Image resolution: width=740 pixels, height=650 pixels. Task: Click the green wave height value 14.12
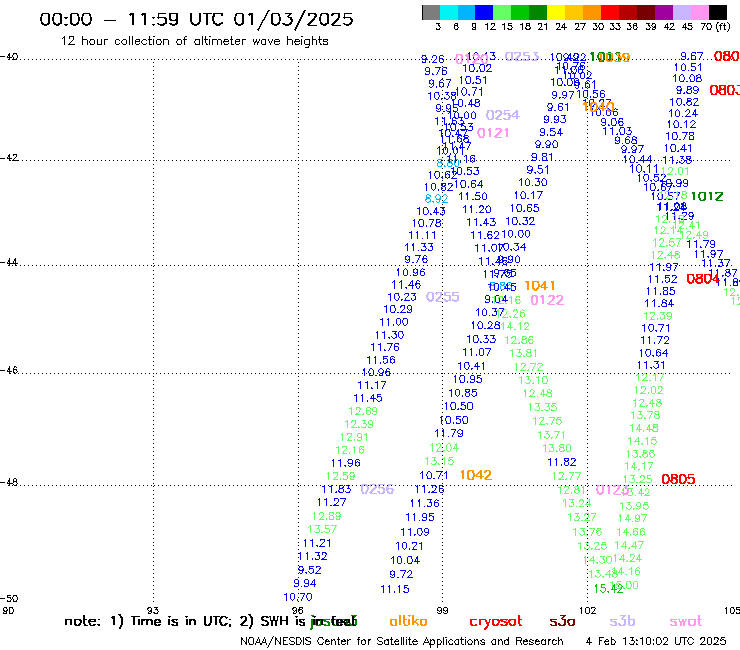coord(515,326)
